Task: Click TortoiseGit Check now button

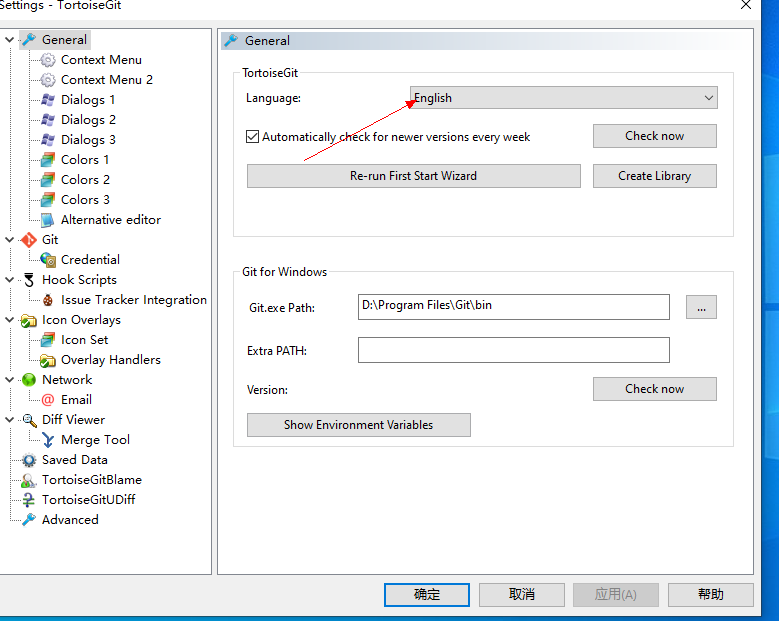Action: tap(654, 136)
